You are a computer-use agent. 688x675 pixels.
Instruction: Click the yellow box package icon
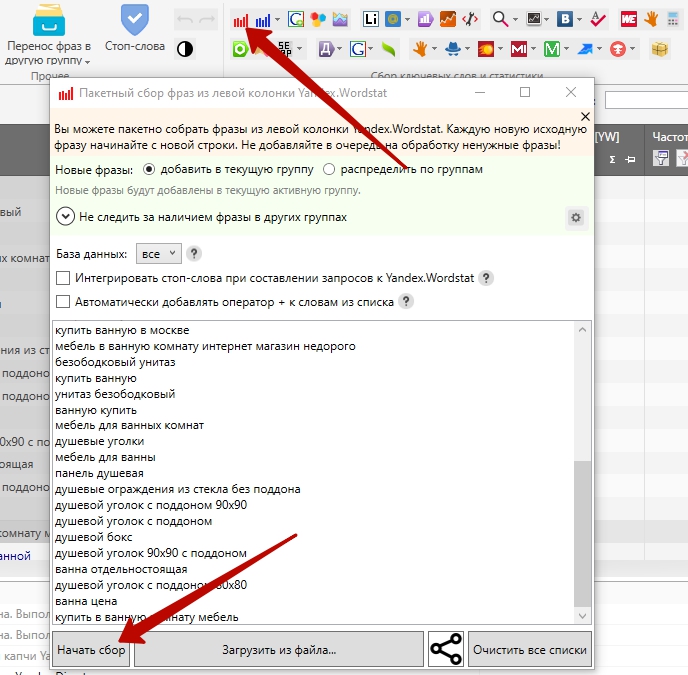pyautogui.click(x=659, y=49)
